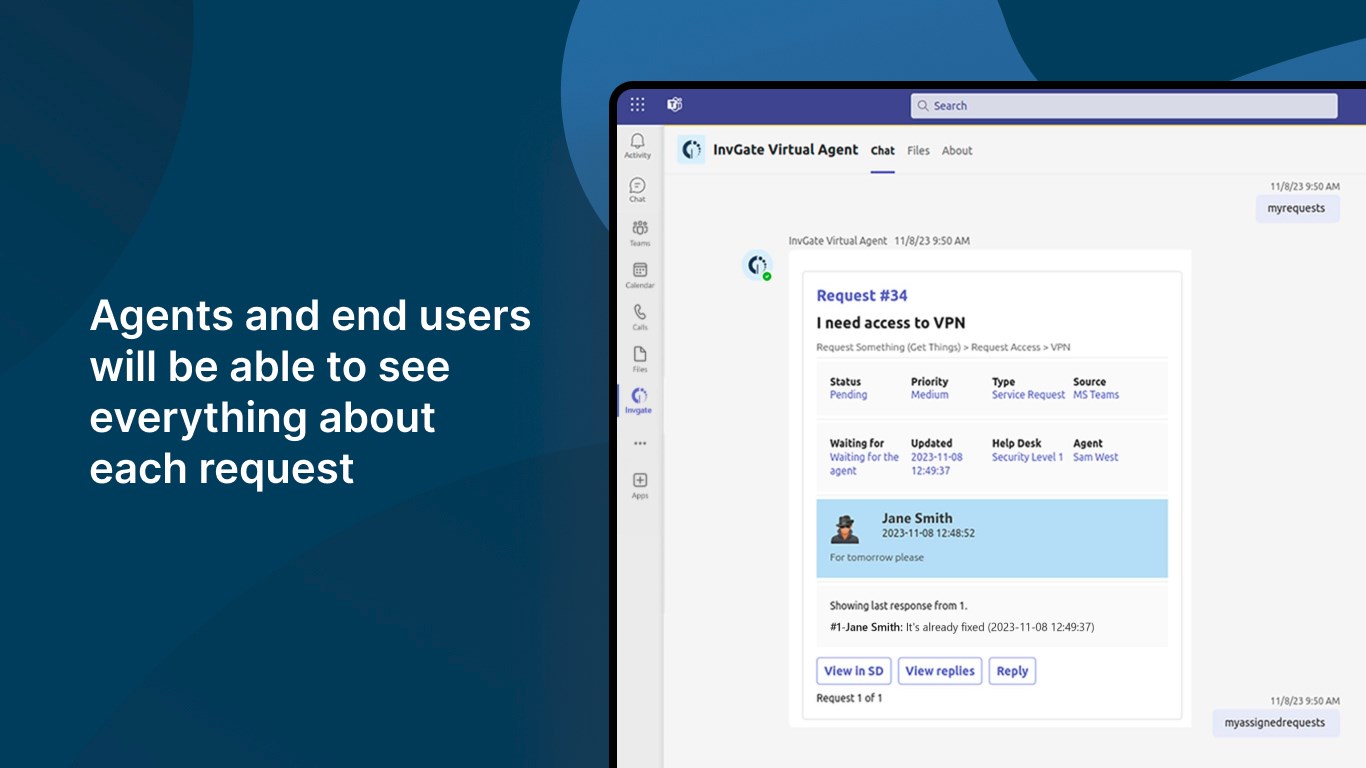The height and width of the screenshot is (768, 1366).
Task: Open the Apps plus icon
Action: [x=640, y=485]
